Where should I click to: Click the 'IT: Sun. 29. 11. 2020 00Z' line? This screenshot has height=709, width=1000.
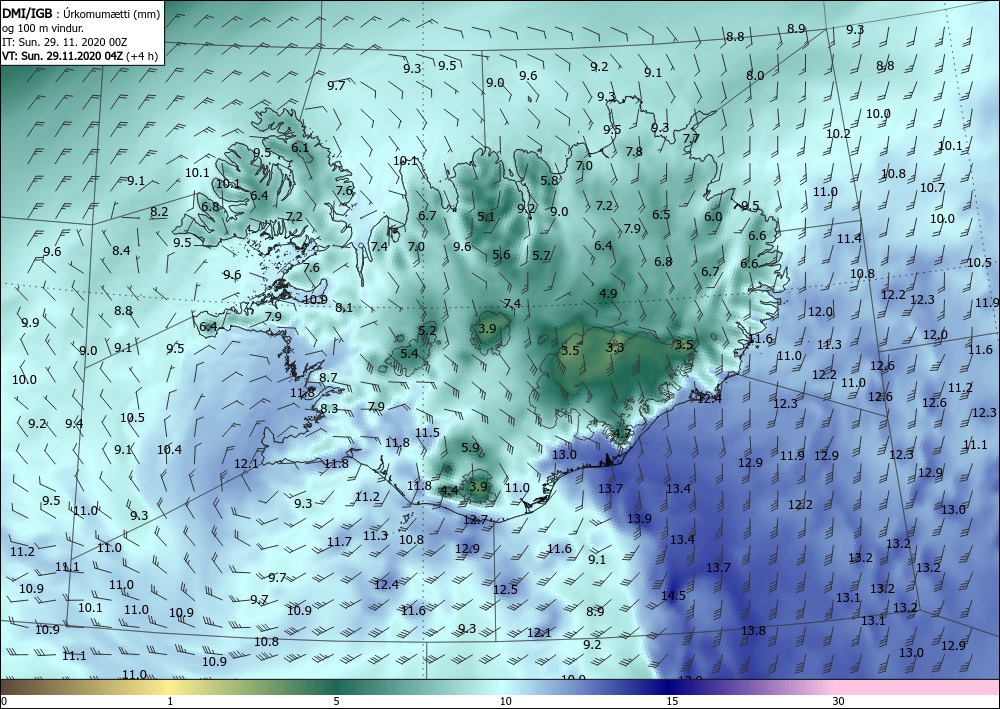(64, 42)
